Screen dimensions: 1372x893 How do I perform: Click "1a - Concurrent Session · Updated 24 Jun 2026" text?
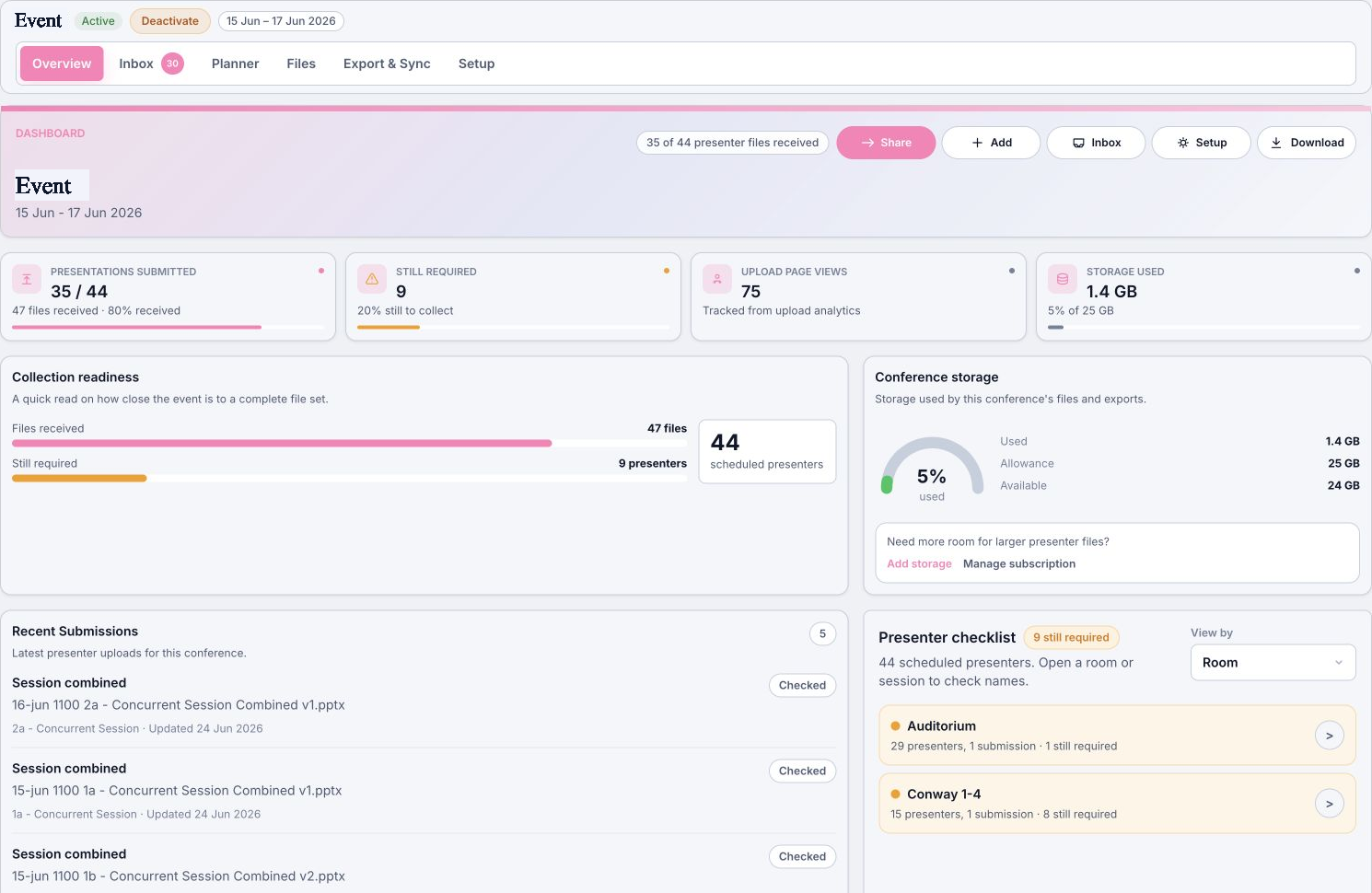136,815
